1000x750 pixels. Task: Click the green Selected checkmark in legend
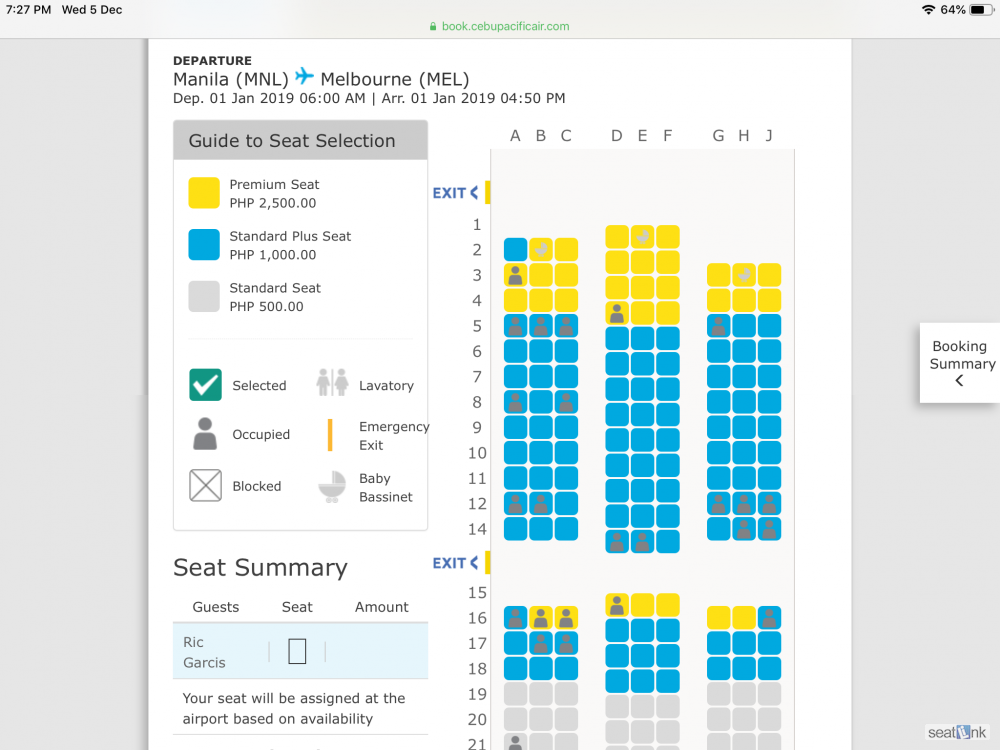[205, 385]
